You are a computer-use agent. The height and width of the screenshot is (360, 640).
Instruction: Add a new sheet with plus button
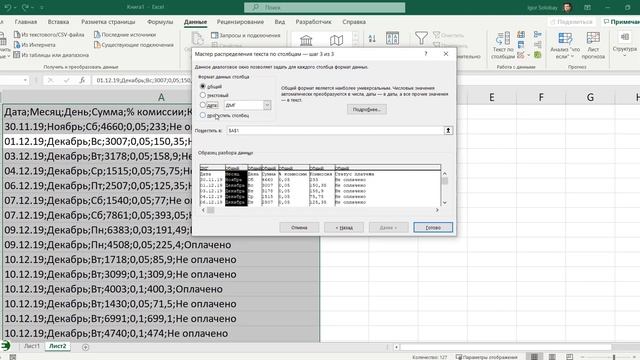85,347
